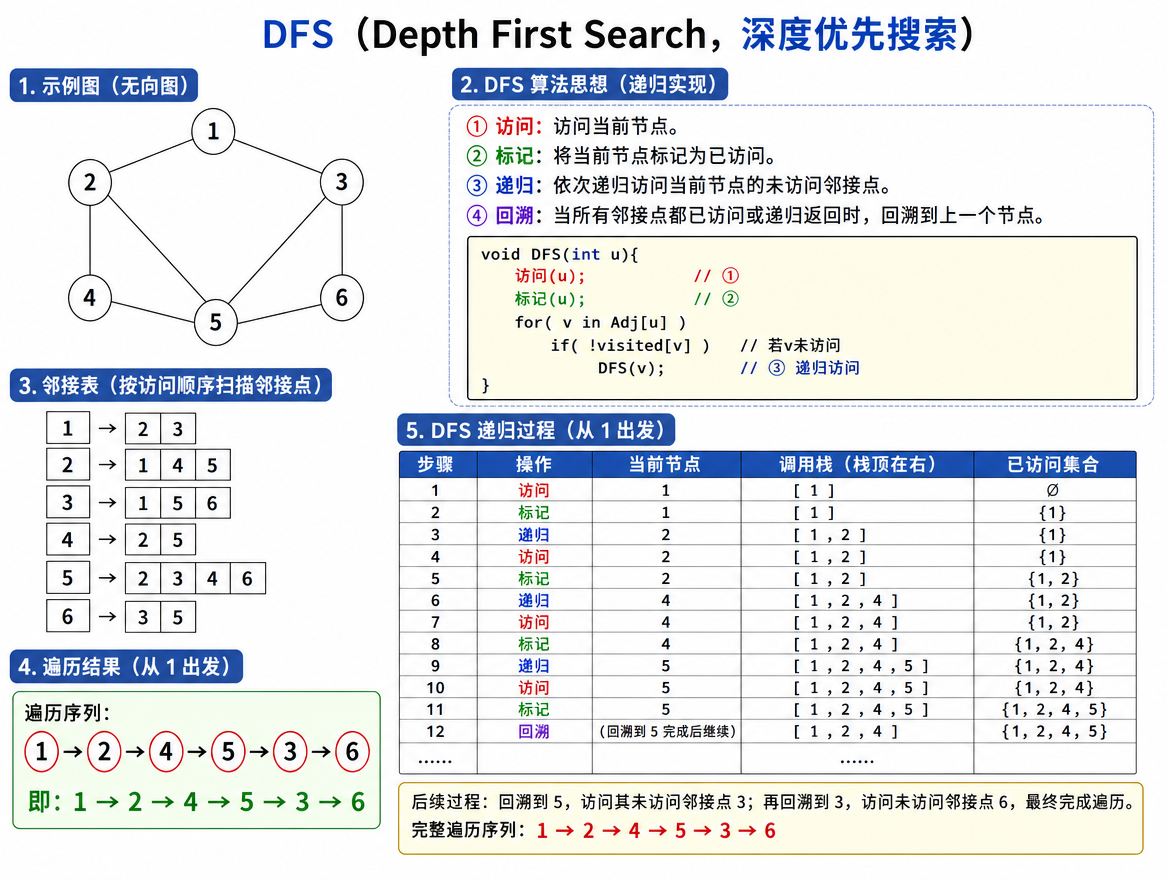The image size is (1168, 880).
Task: Select adjacency list head cell 2
Action: point(68,465)
